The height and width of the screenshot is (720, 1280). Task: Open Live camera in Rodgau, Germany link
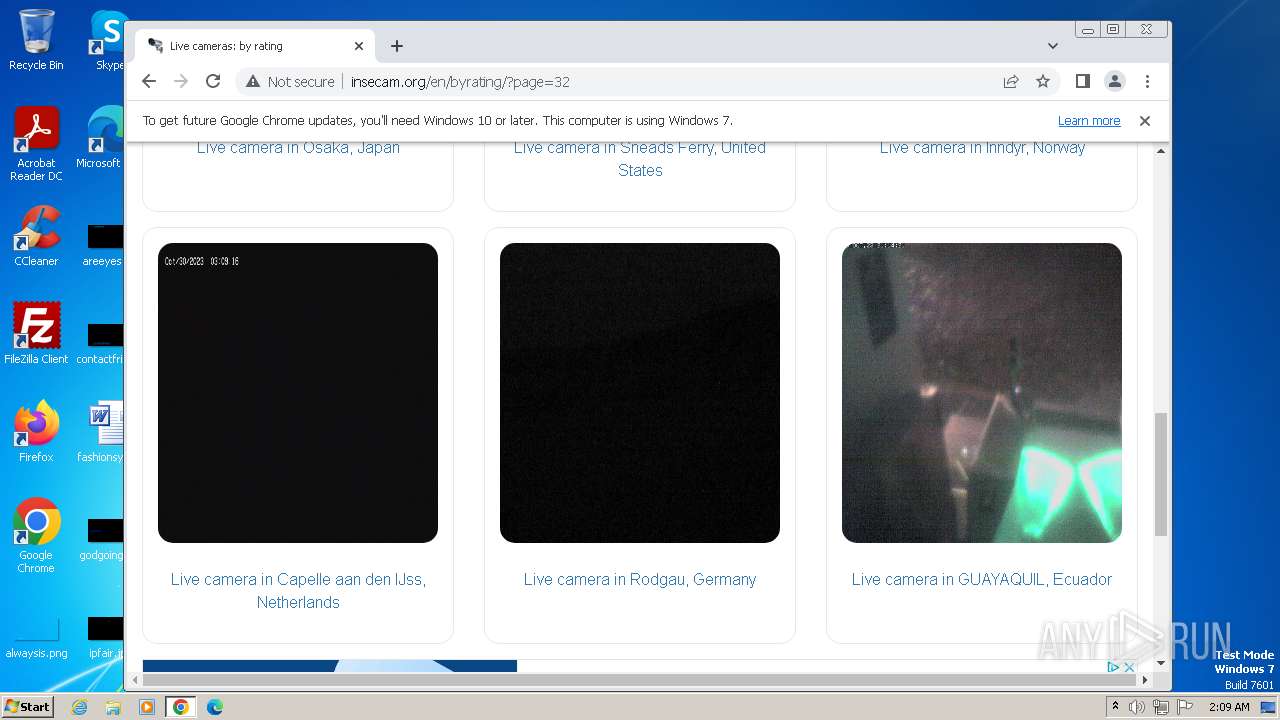[640, 579]
